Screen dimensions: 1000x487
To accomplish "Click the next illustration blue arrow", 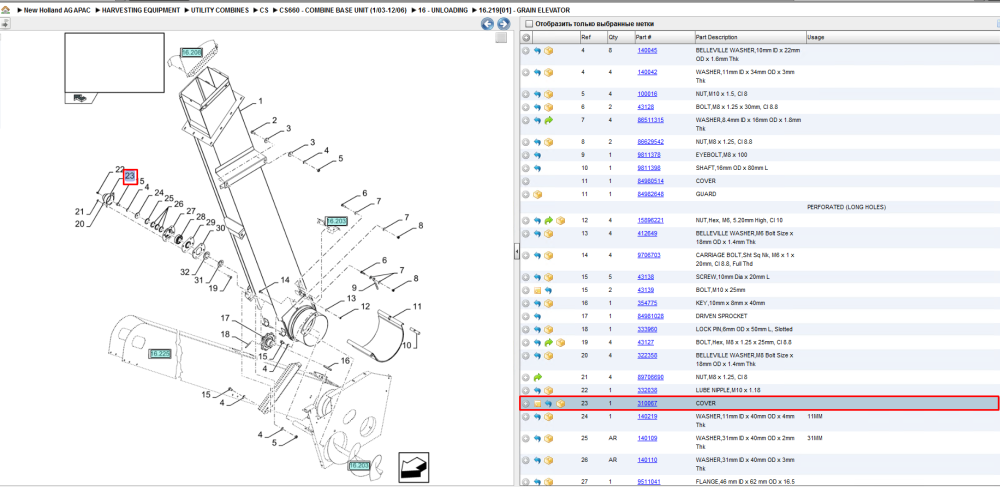I will [503, 24].
